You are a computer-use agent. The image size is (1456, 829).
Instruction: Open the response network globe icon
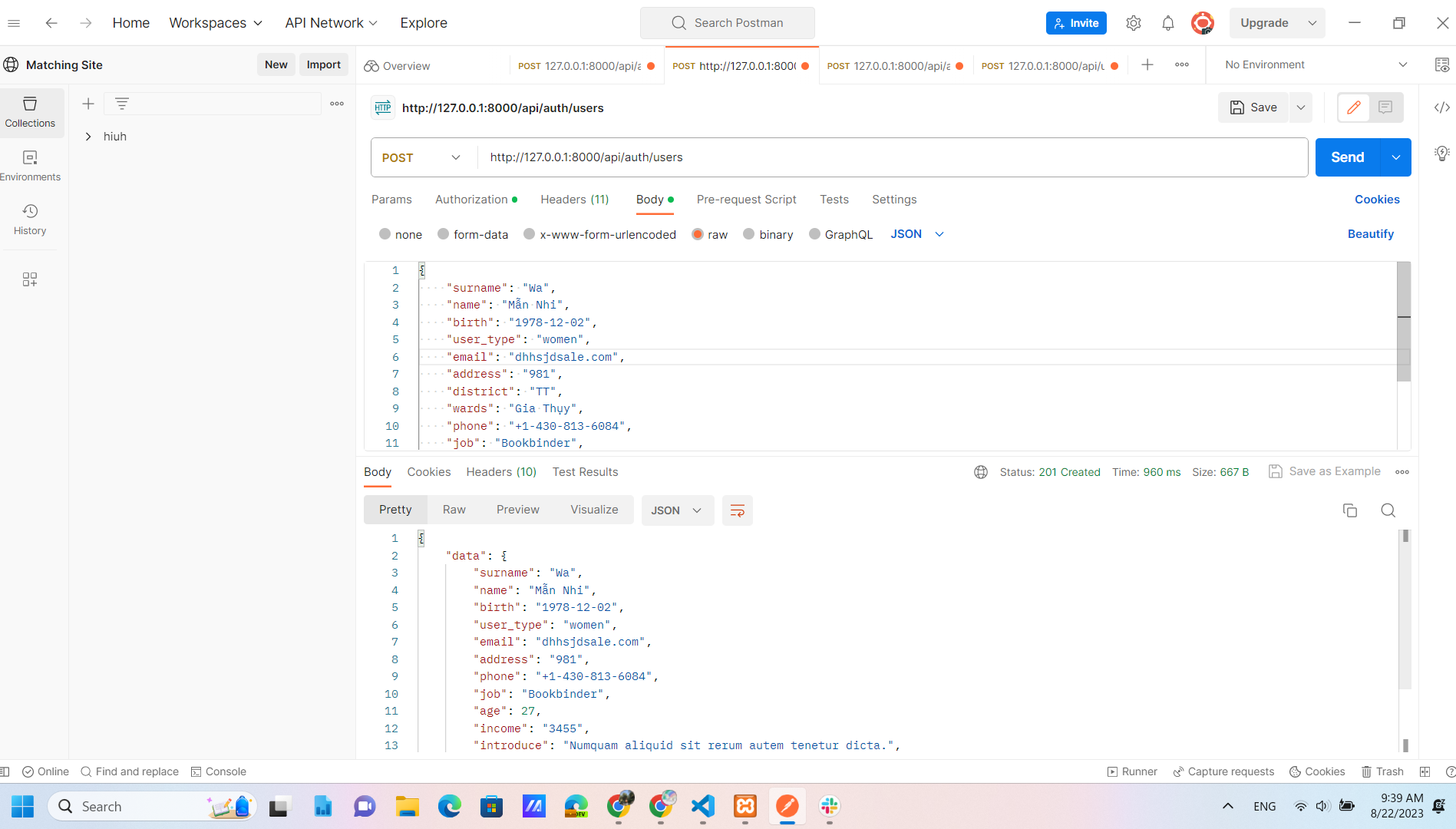[981, 472]
